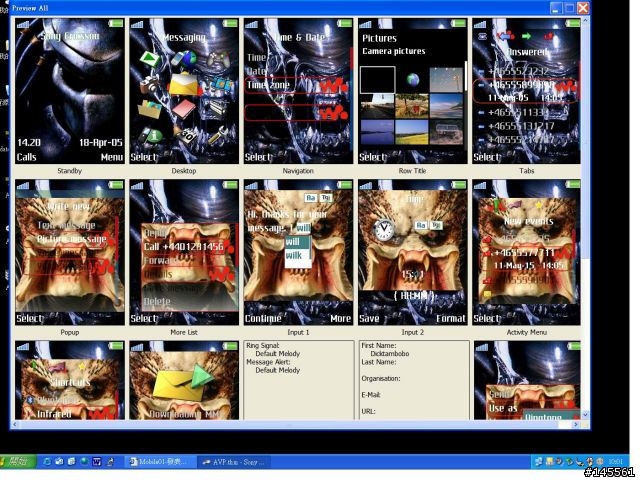Click the "URL:" field label
This screenshot has height=480, width=640.
click(368, 411)
